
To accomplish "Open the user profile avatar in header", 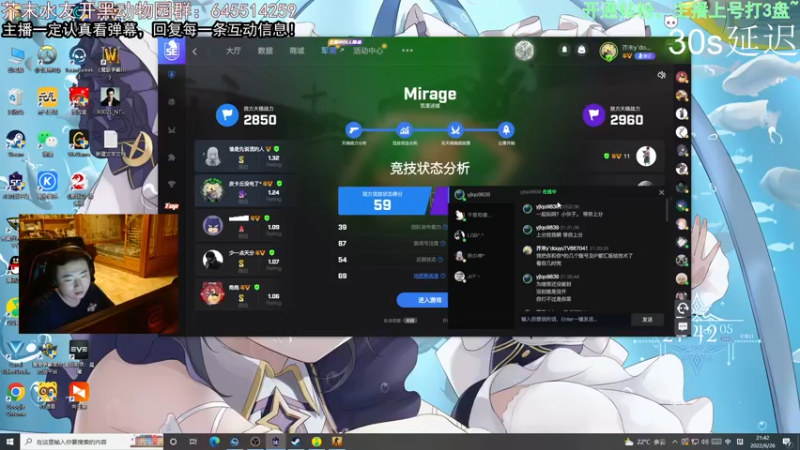I will click(x=608, y=51).
